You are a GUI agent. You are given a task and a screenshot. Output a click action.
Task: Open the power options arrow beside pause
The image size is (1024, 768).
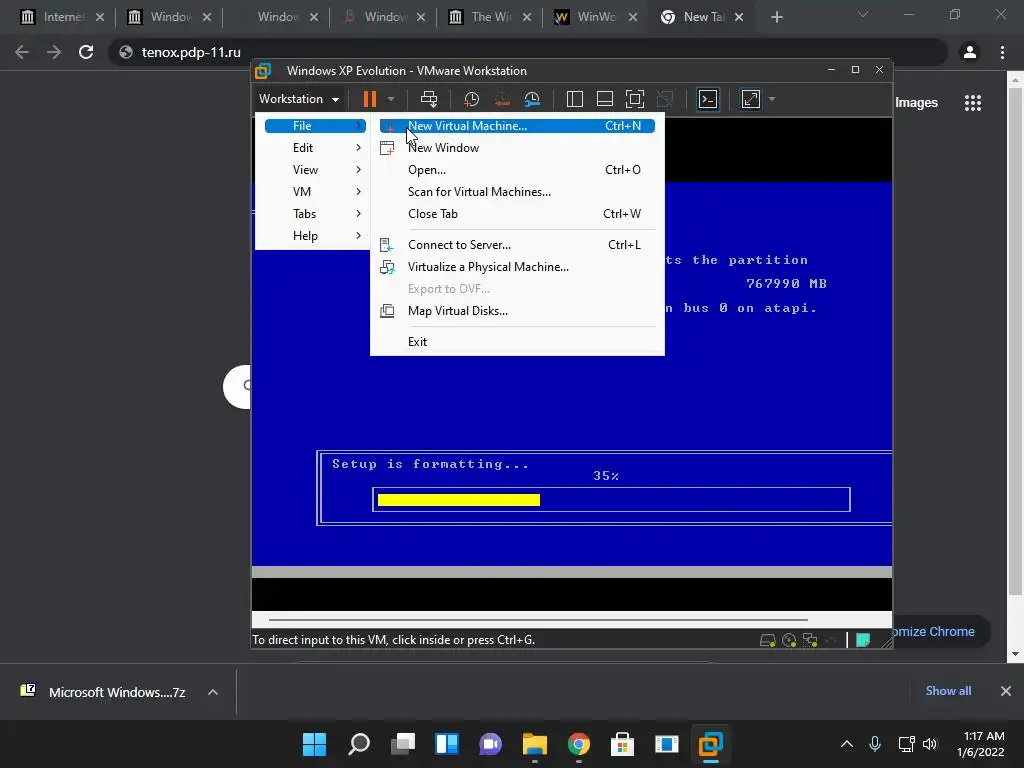tap(391, 99)
